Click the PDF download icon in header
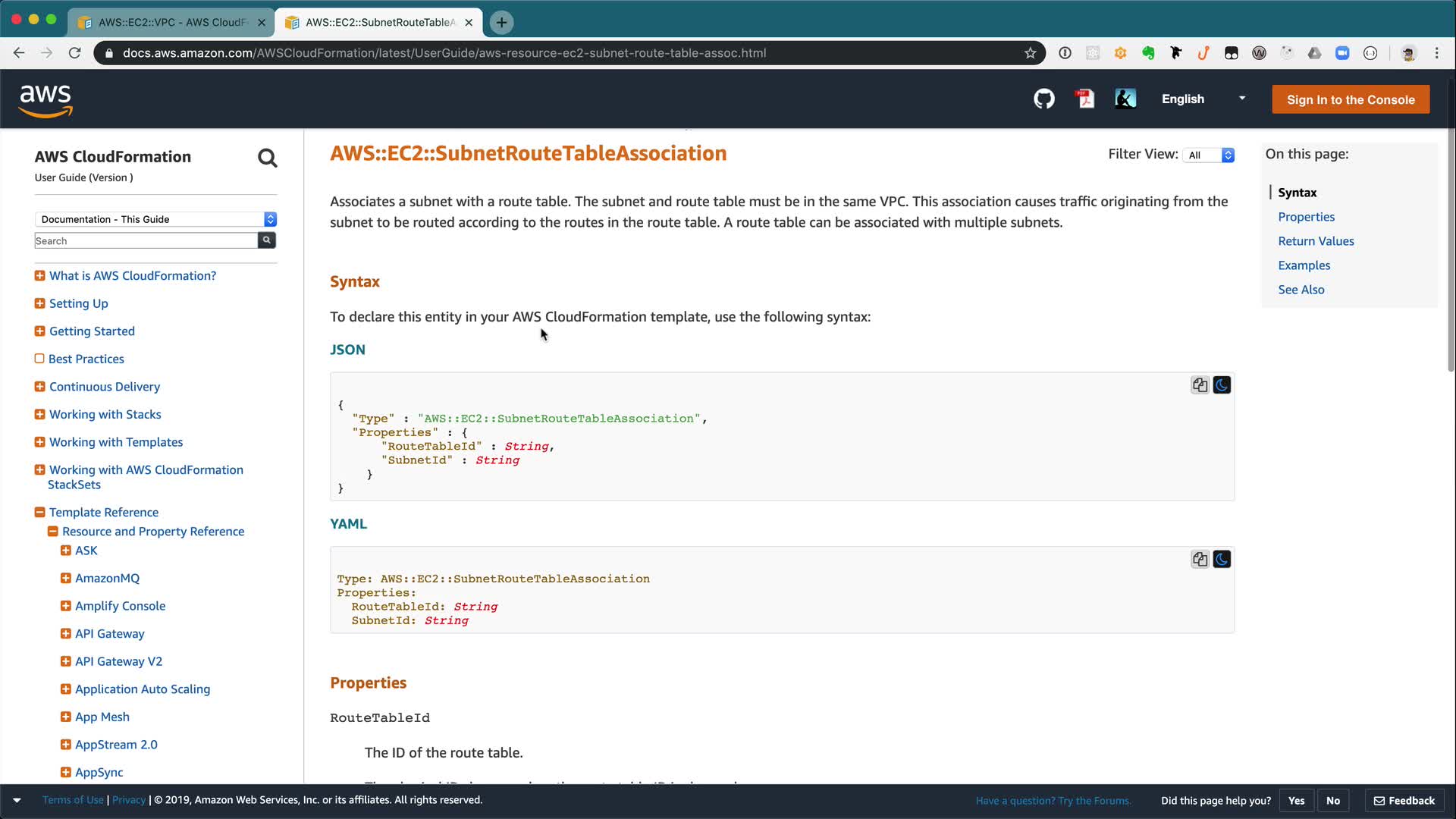The width and height of the screenshot is (1456, 819). (1085, 99)
